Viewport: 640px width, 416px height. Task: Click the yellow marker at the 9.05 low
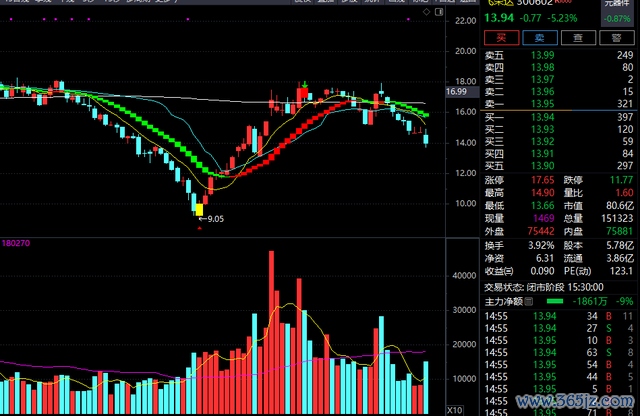pyautogui.click(x=200, y=209)
